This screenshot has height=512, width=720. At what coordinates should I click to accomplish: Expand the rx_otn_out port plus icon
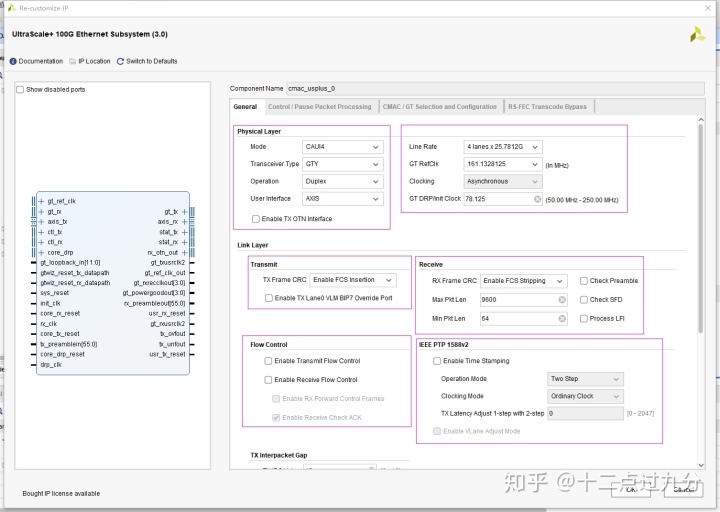tap(184, 253)
